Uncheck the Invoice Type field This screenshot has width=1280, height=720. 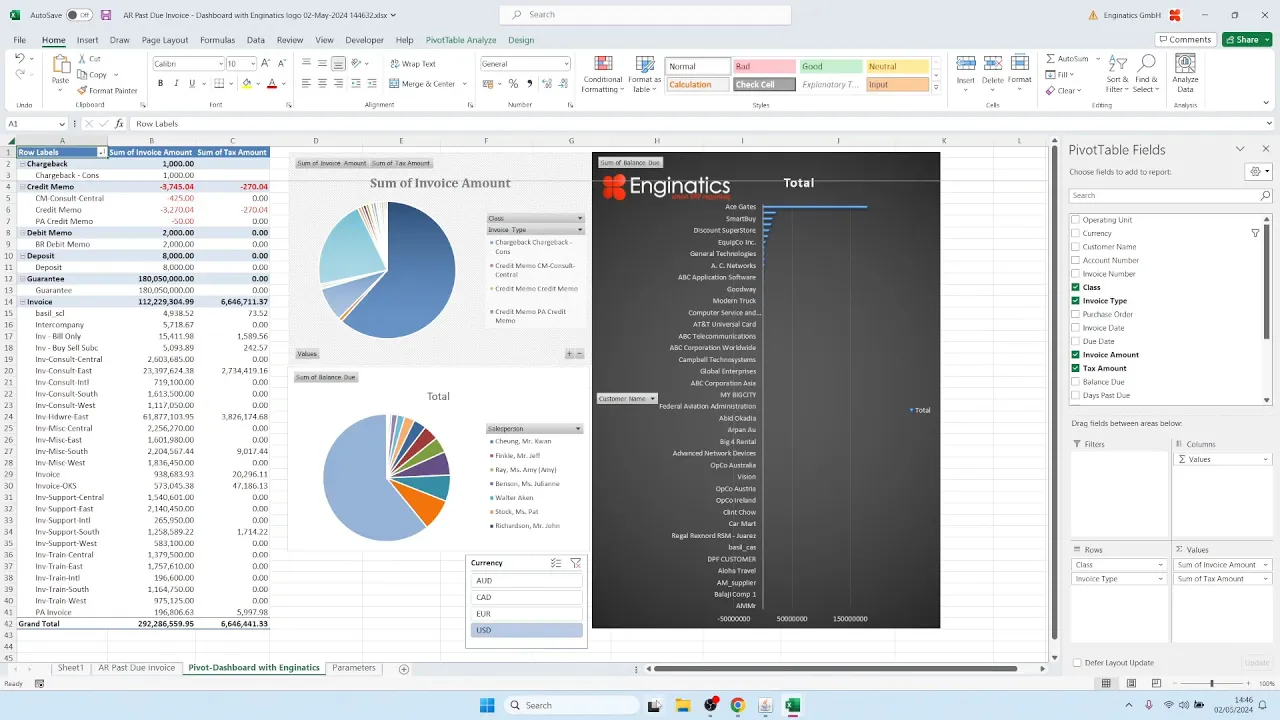tap(1076, 301)
